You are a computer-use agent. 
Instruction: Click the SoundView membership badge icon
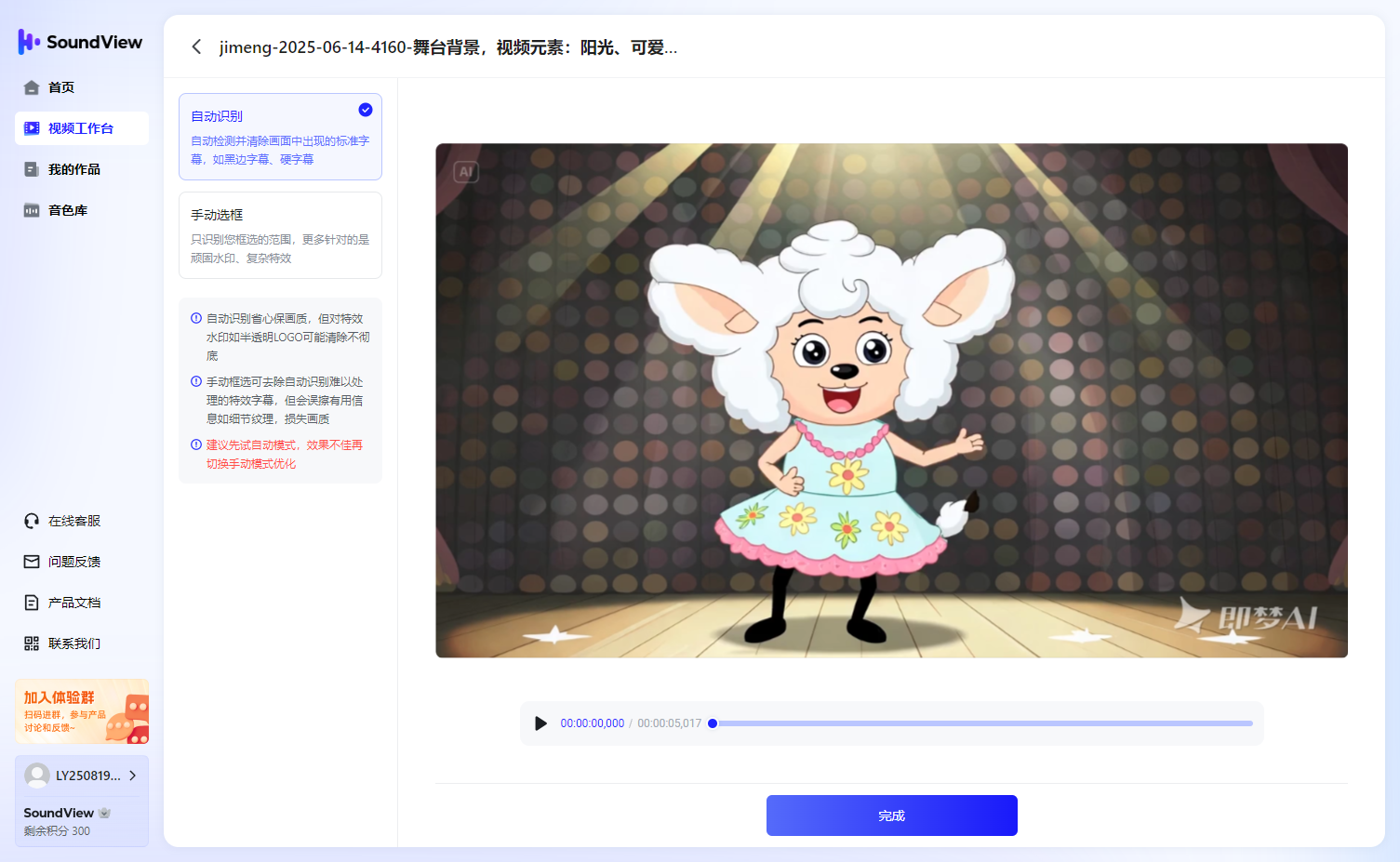tap(104, 813)
